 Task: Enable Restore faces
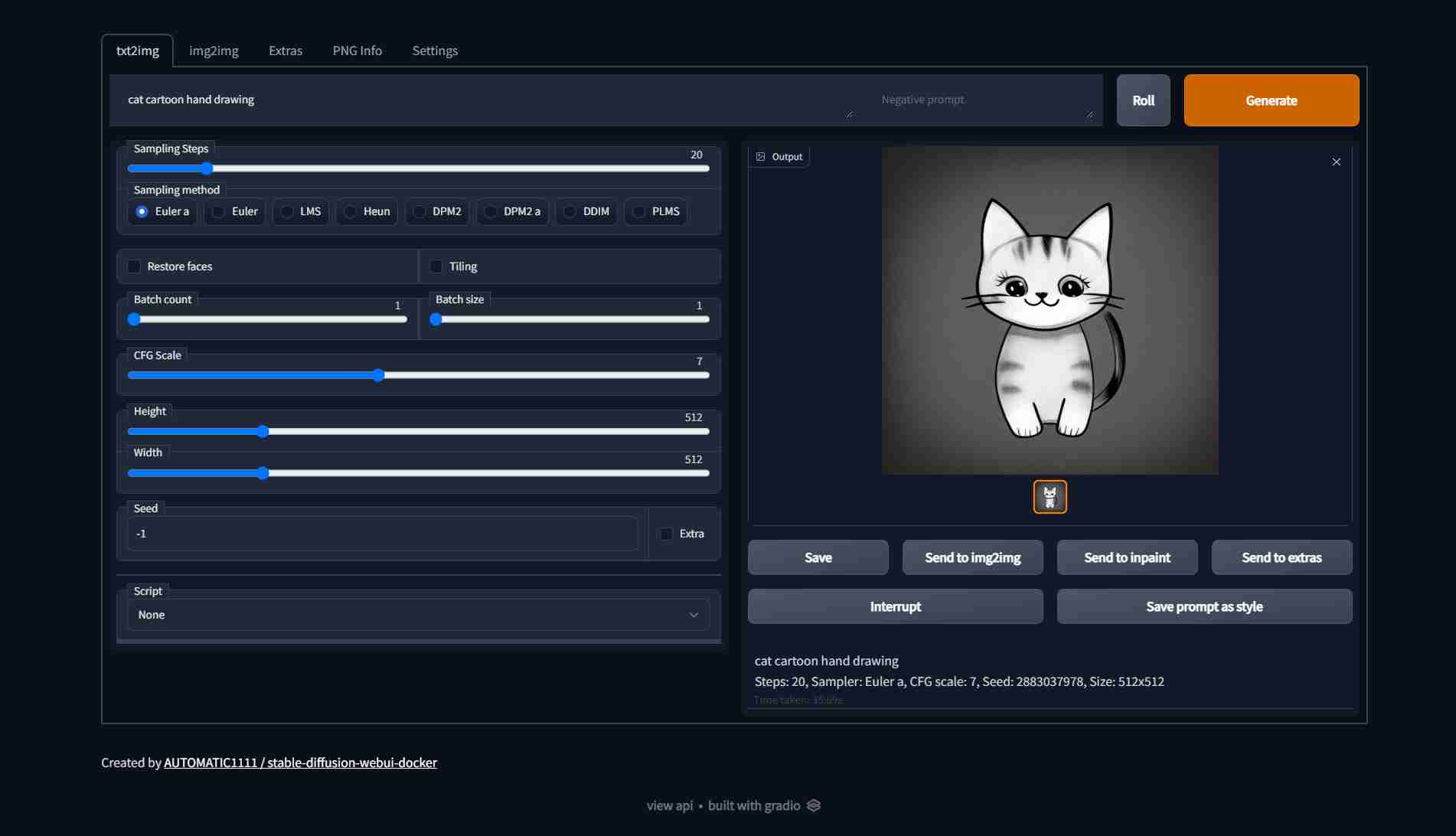134,266
